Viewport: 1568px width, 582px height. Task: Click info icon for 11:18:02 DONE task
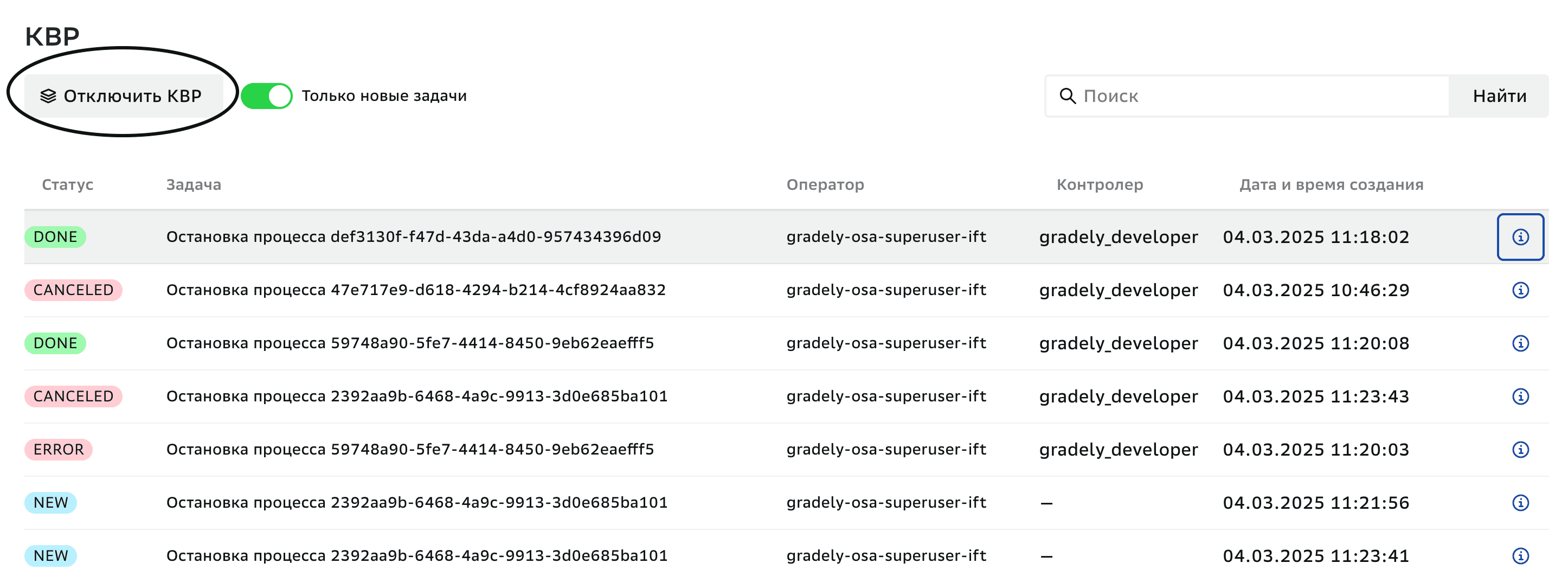[x=1520, y=237]
